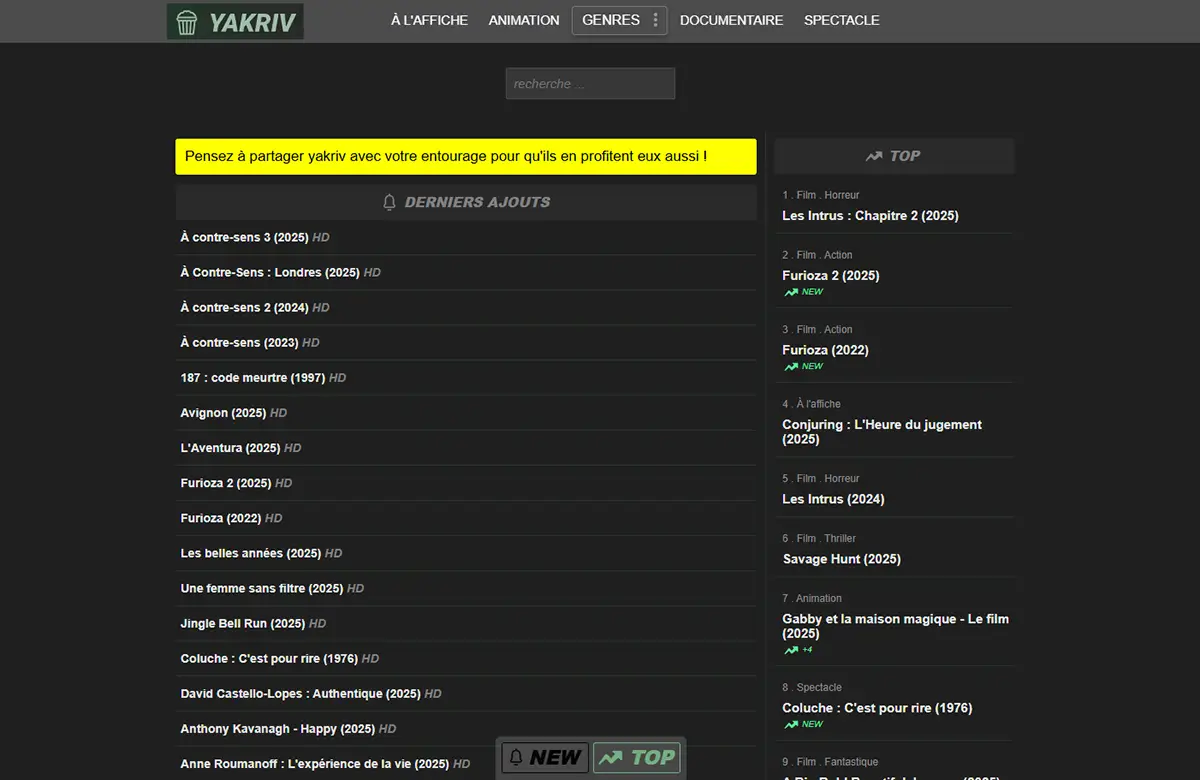Click the trending arrow icon in TOP header
Screen dimensions: 1200x780
coord(874,156)
